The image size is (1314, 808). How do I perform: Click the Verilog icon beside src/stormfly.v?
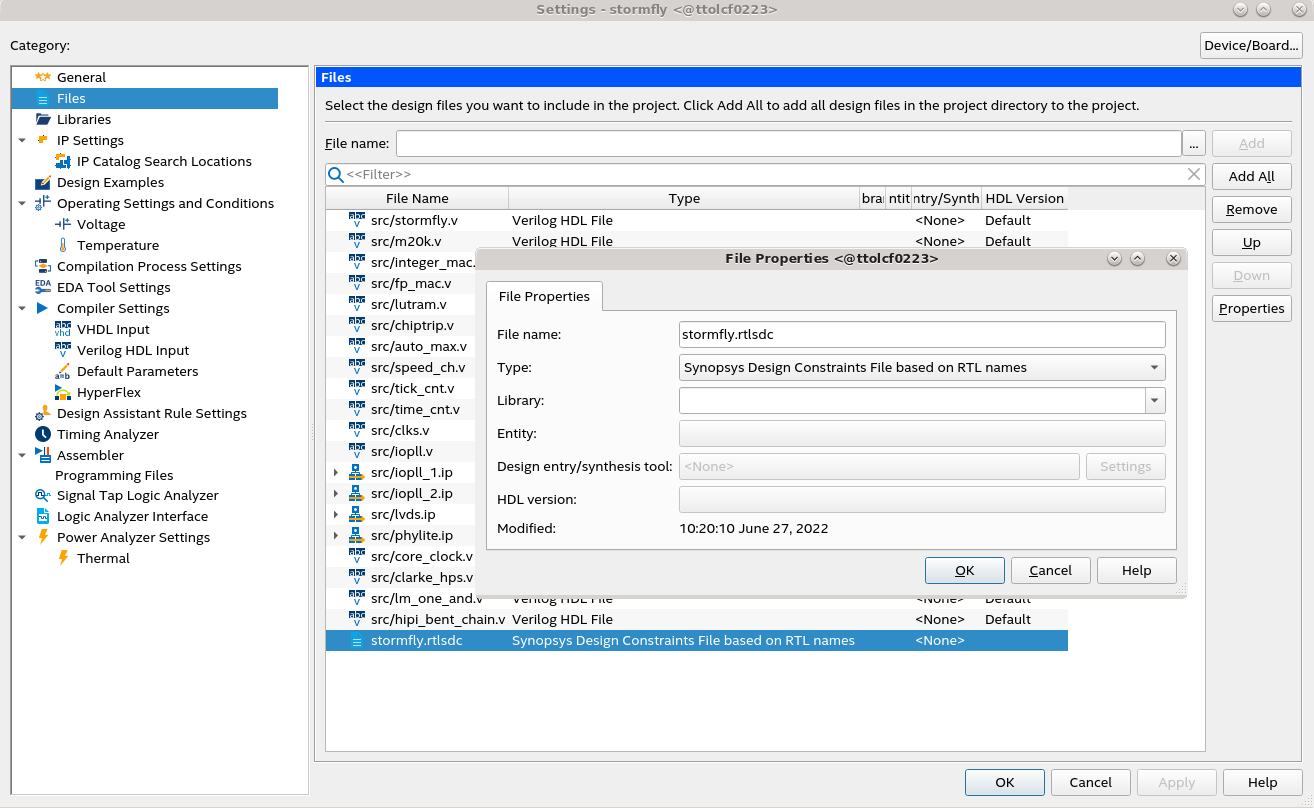point(358,220)
